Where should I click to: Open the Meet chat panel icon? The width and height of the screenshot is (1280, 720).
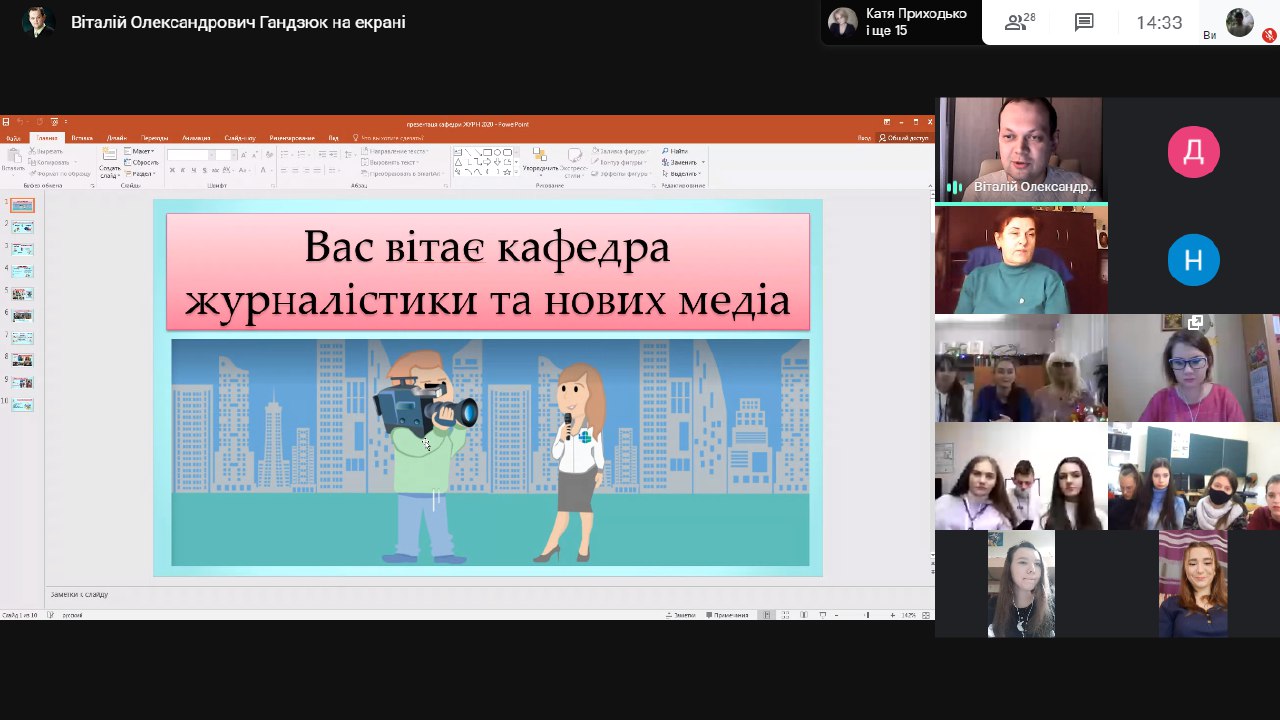1084,23
